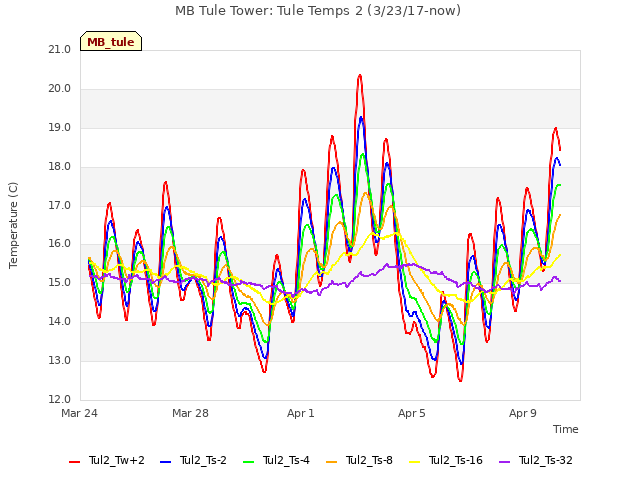Select the Tul2_Ts-16 legend label
Screen dimensions: 640x480
(456, 460)
